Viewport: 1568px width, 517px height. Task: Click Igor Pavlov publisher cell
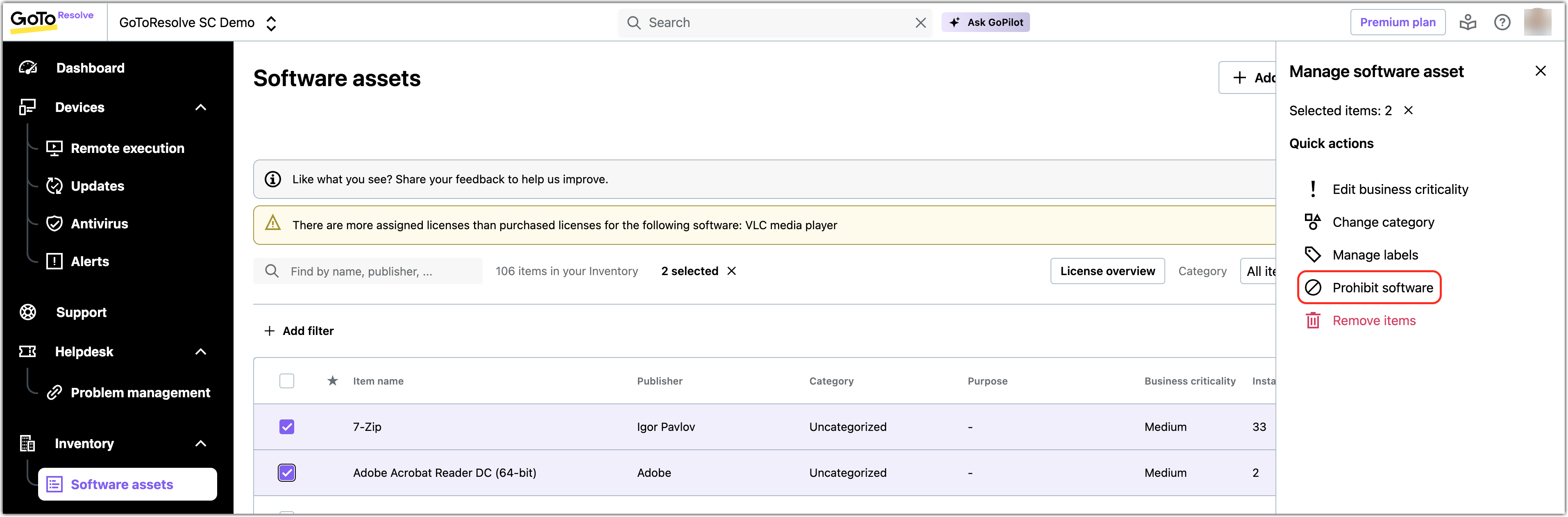(x=666, y=427)
